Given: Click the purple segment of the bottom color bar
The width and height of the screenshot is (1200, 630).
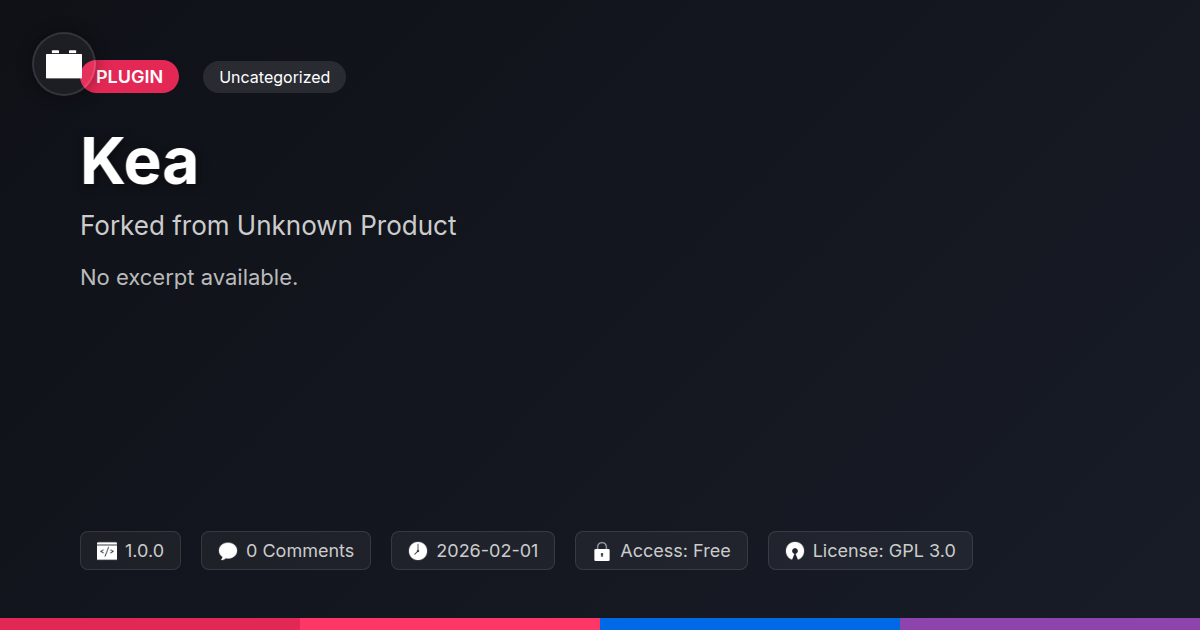Looking at the screenshot, I should (1050, 624).
